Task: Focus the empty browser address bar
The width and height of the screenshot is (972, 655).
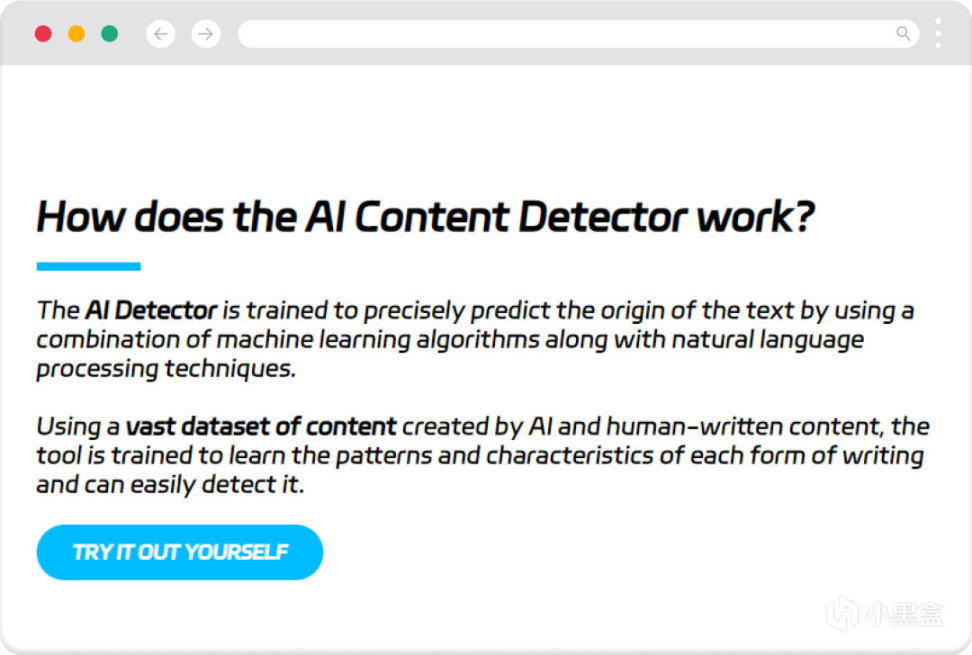Action: pos(560,34)
